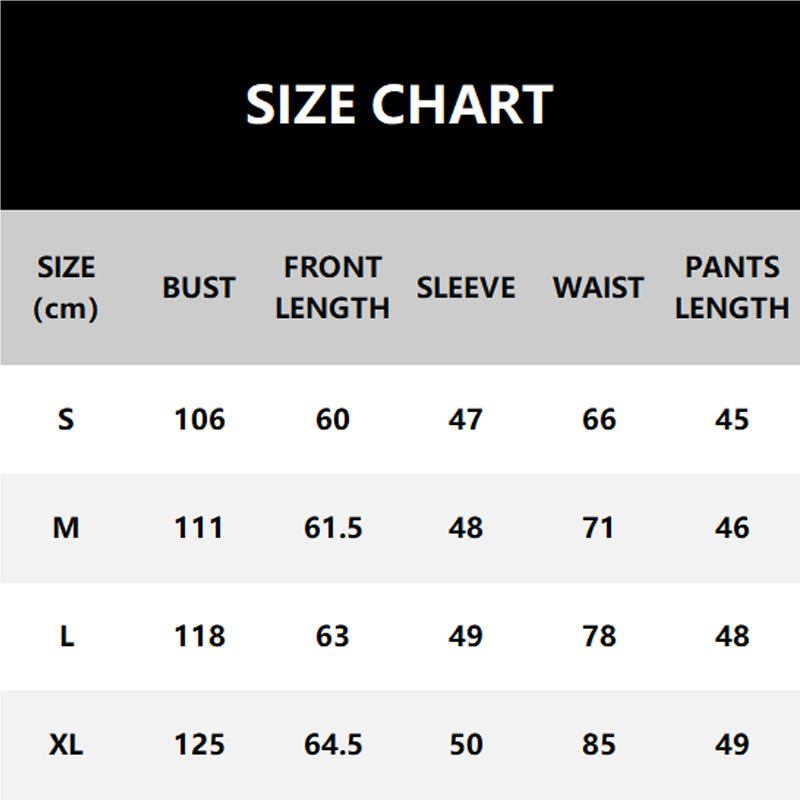Click the sleeve value 47

pyautogui.click(x=466, y=419)
